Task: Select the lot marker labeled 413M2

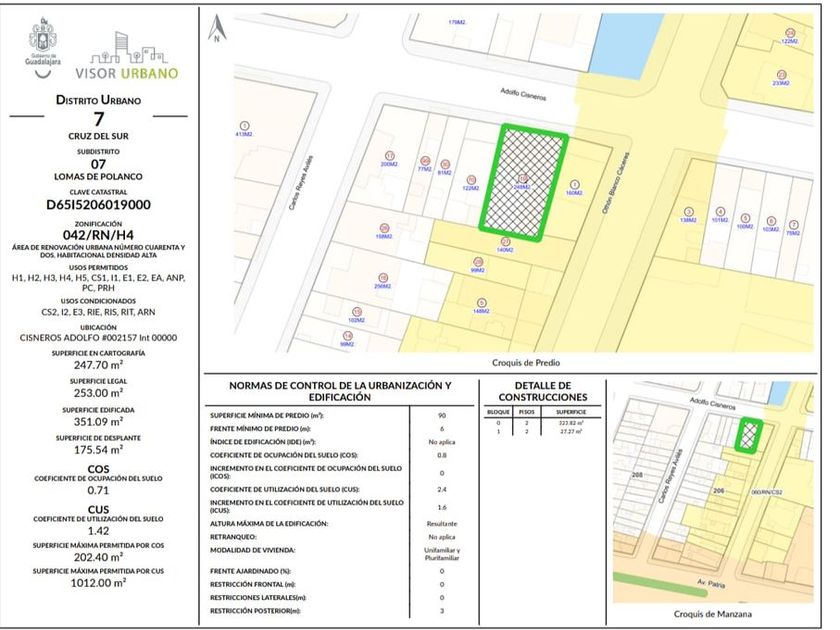Action: coord(245,126)
